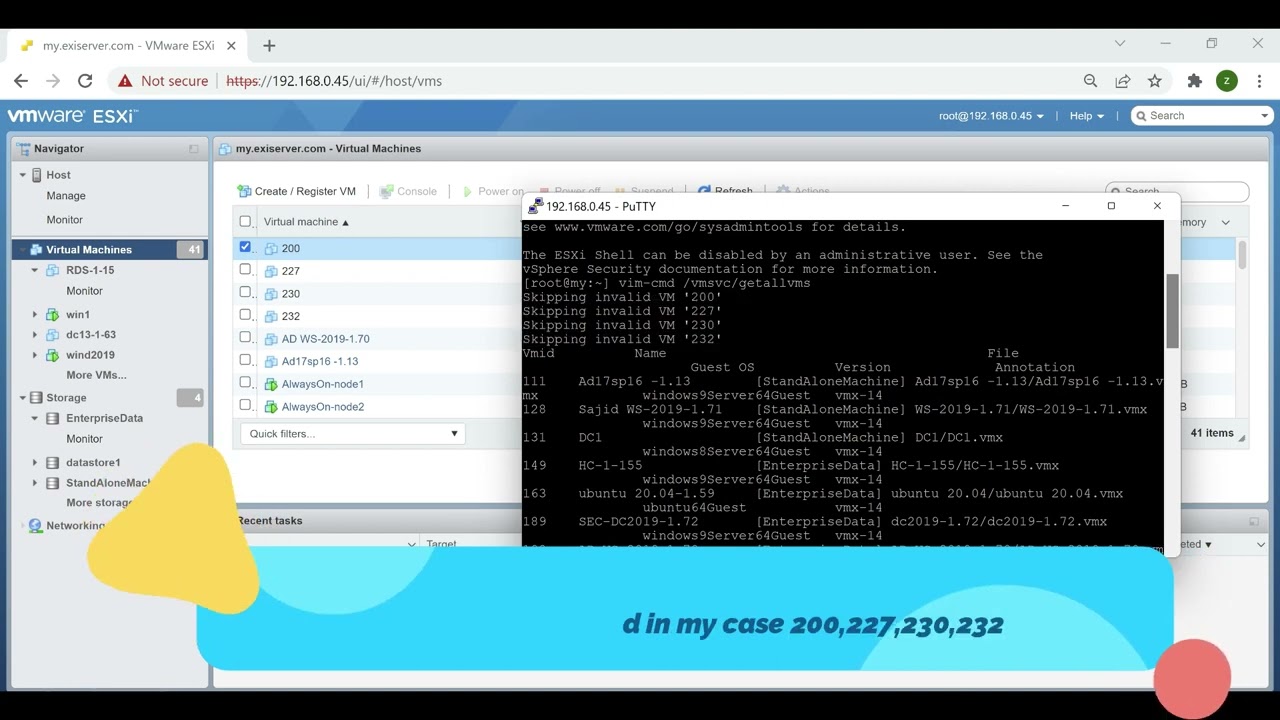This screenshot has height=720, width=1280.
Task: Open a new browser tab
Action: point(269,45)
